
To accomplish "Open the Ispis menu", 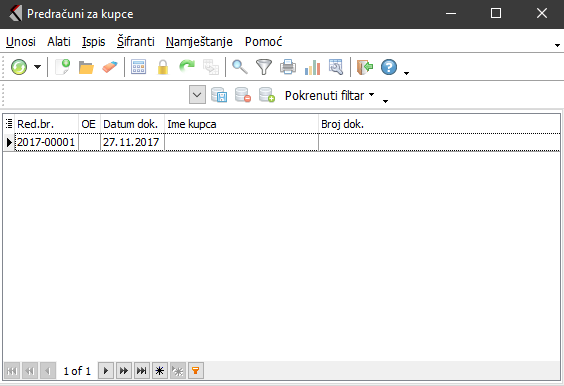I will click(94, 42).
